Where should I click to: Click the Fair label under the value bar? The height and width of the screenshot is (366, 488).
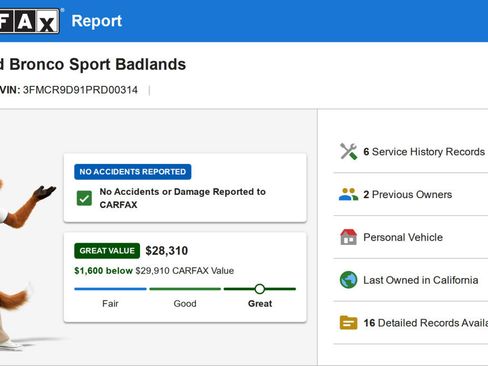coord(110,303)
